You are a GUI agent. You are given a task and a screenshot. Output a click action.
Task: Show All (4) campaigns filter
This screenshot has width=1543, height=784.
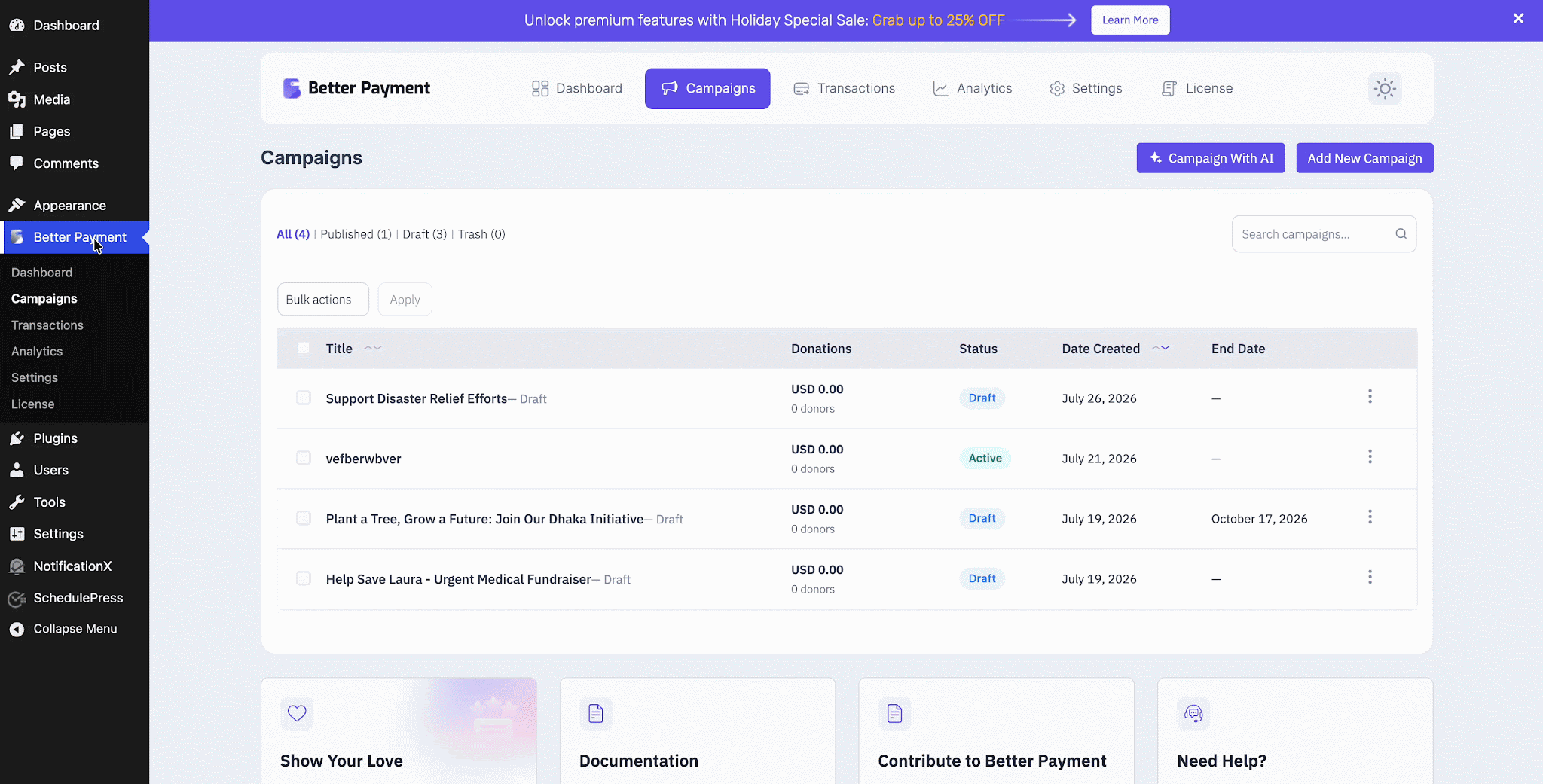(293, 234)
